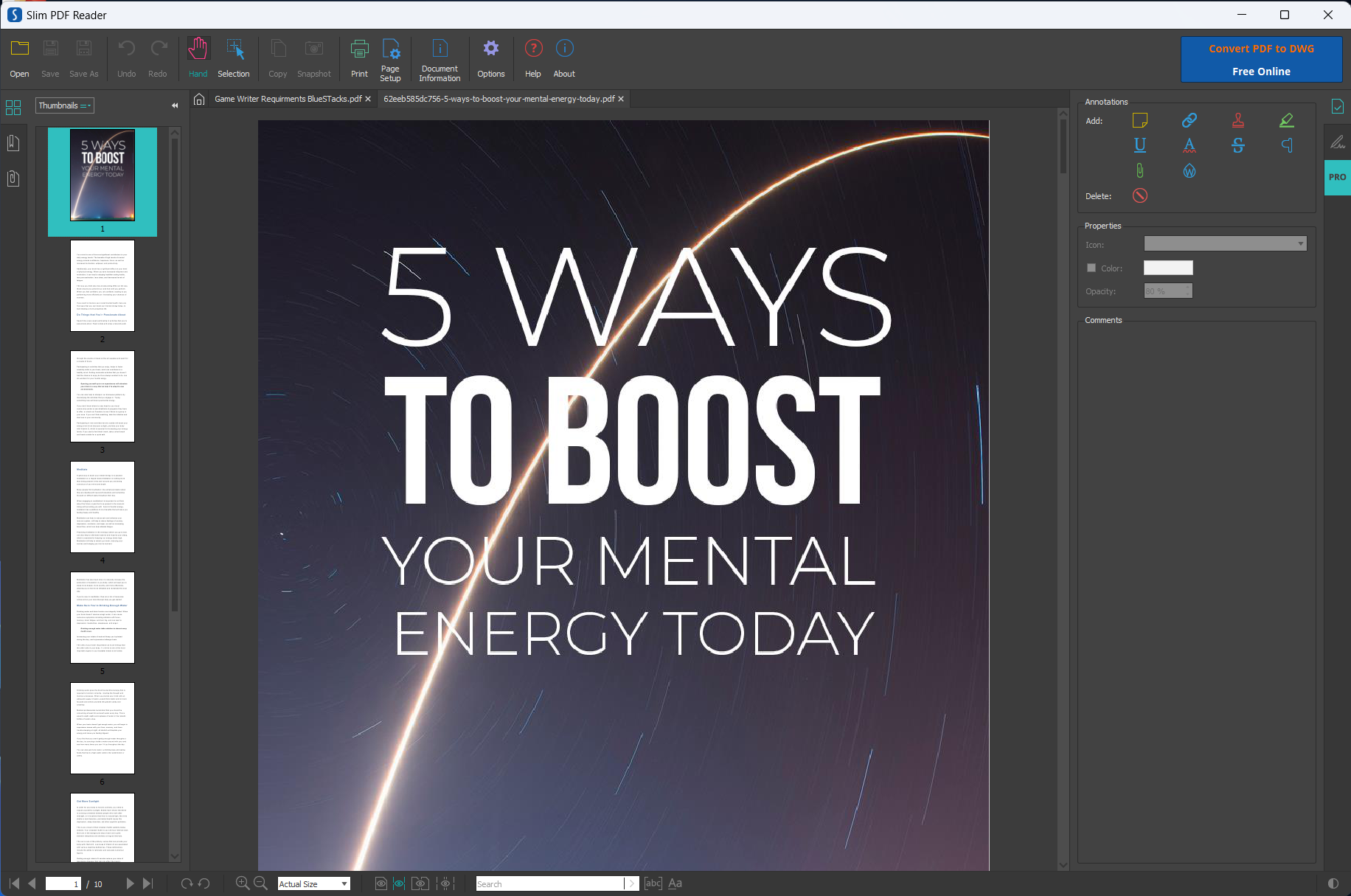Viewport: 1351px width, 896px height.
Task: Open the signature side tab
Action: (1337, 142)
